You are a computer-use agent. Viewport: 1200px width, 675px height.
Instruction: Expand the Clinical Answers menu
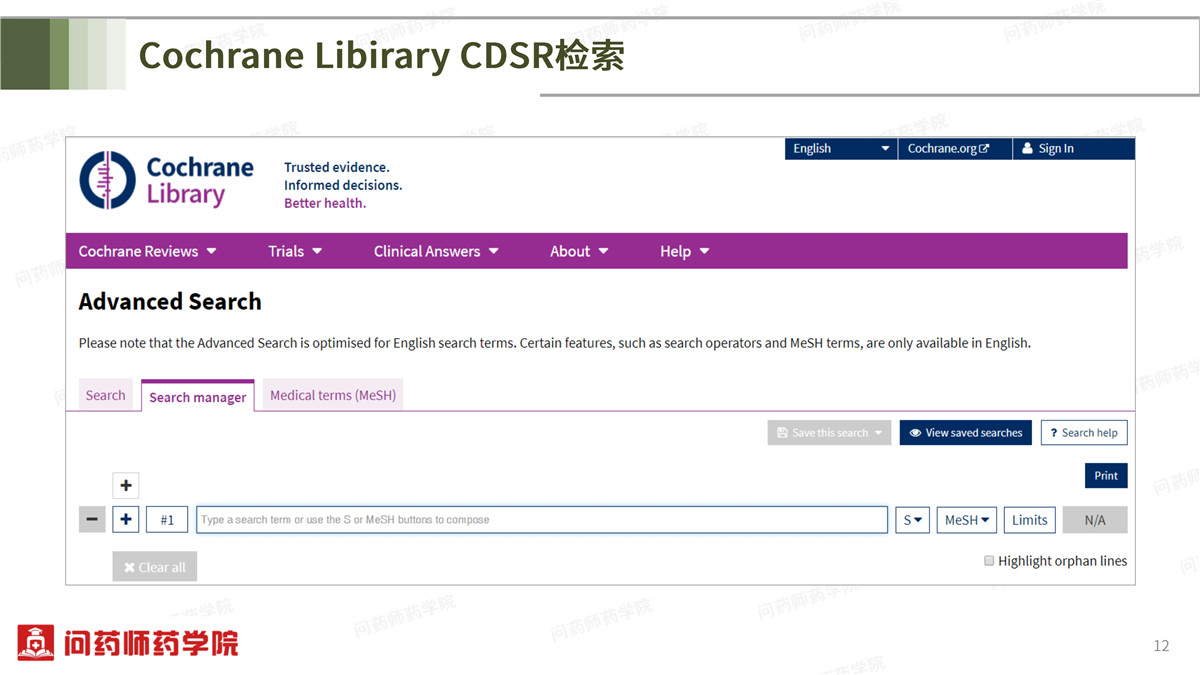click(x=436, y=251)
